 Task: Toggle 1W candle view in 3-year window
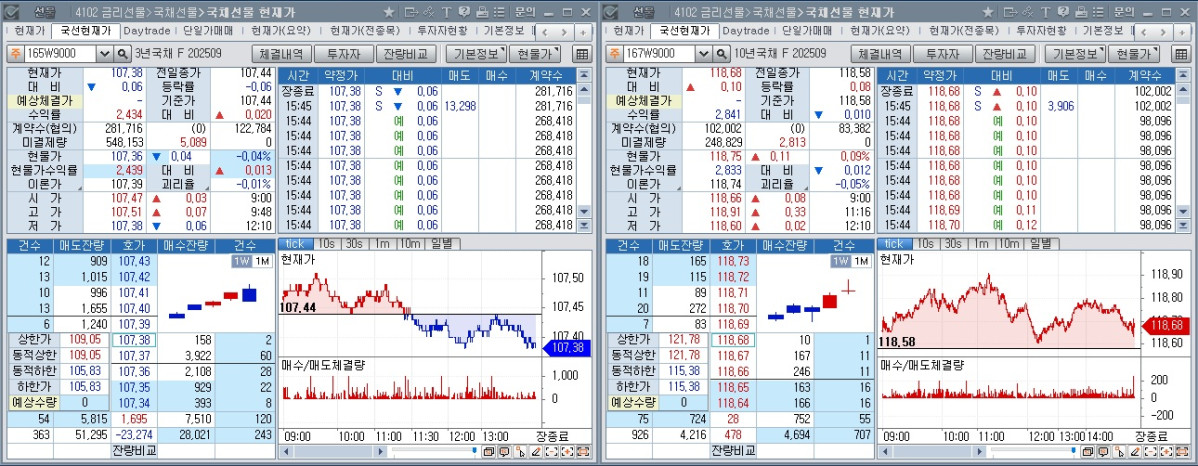tap(241, 261)
